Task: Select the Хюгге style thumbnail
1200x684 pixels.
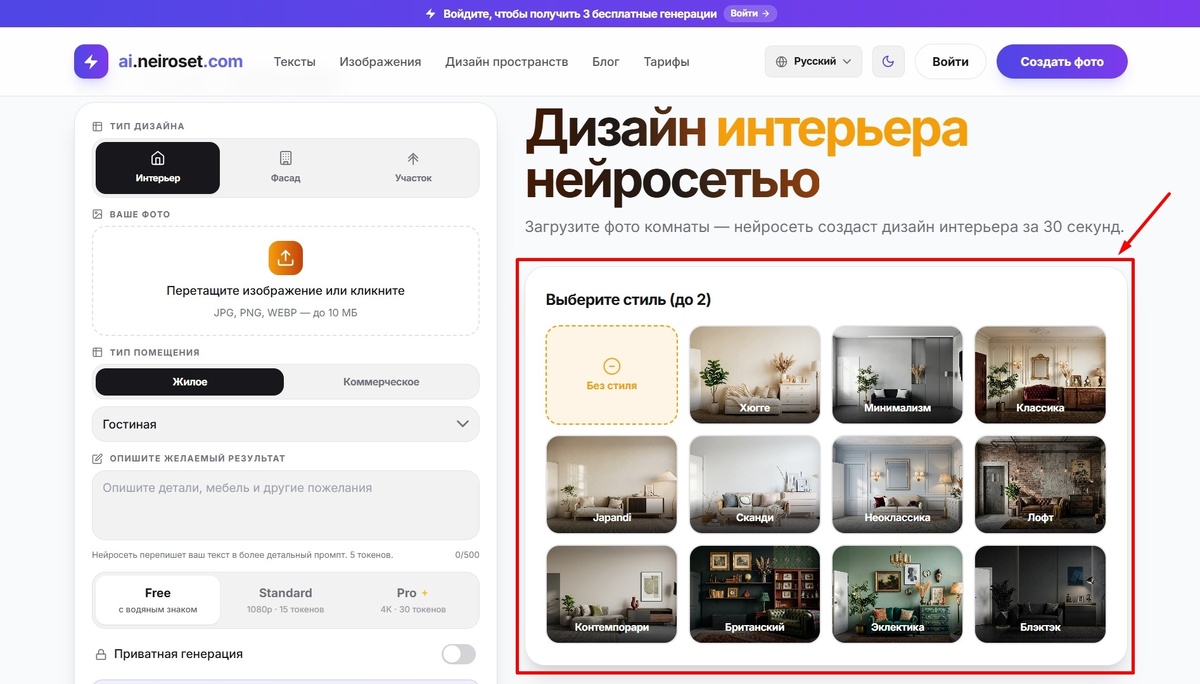Action: 755,375
